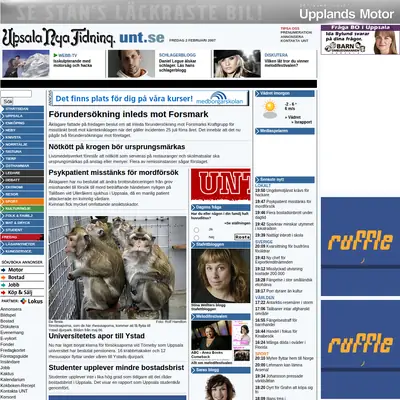Open news item 19:39 Nattligt inbrott i skola
400x400 pixels.
tap(279, 235)
